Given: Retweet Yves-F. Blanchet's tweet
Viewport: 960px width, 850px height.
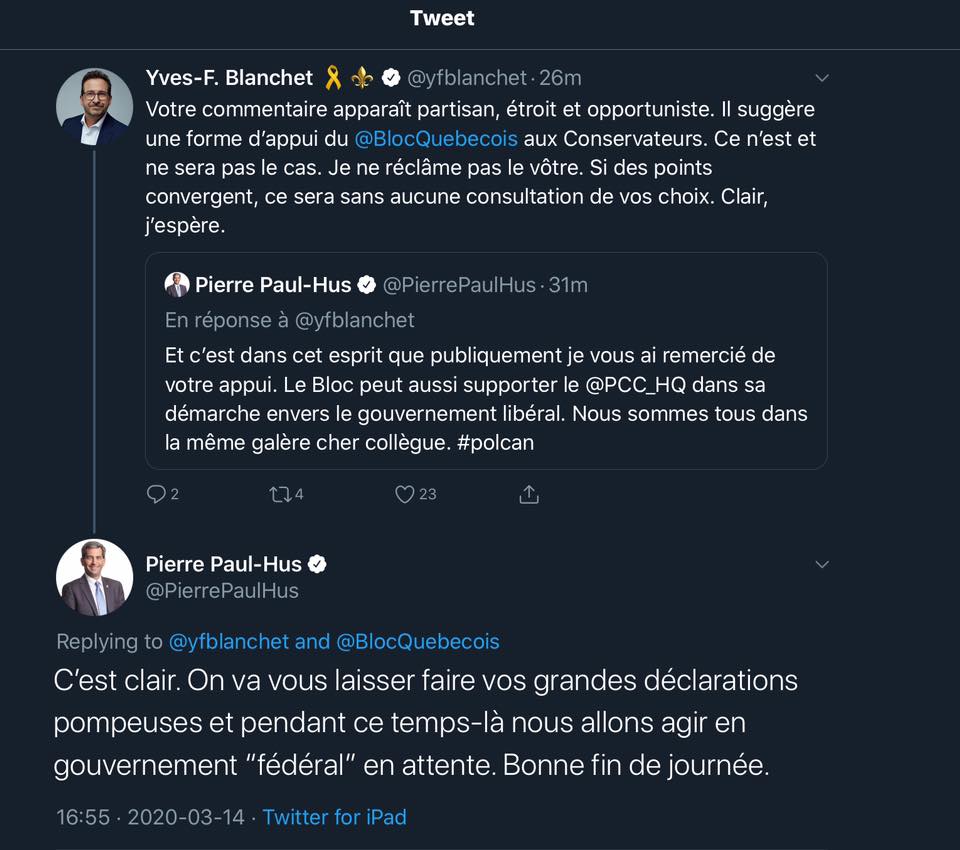Looking at the screenshot, I should coord(280,494).
